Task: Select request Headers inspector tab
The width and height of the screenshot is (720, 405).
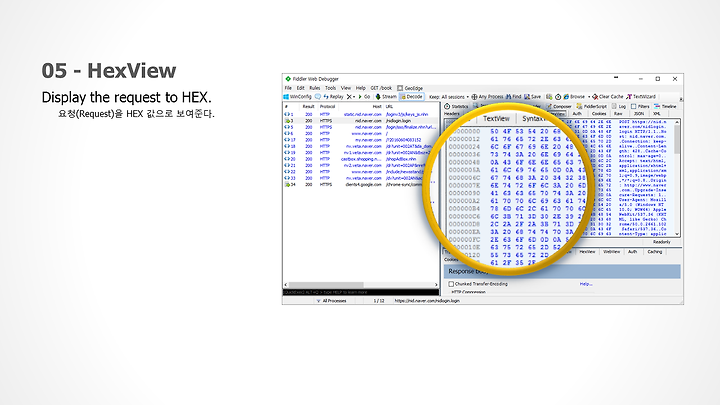Action: (x=451, y=113)
